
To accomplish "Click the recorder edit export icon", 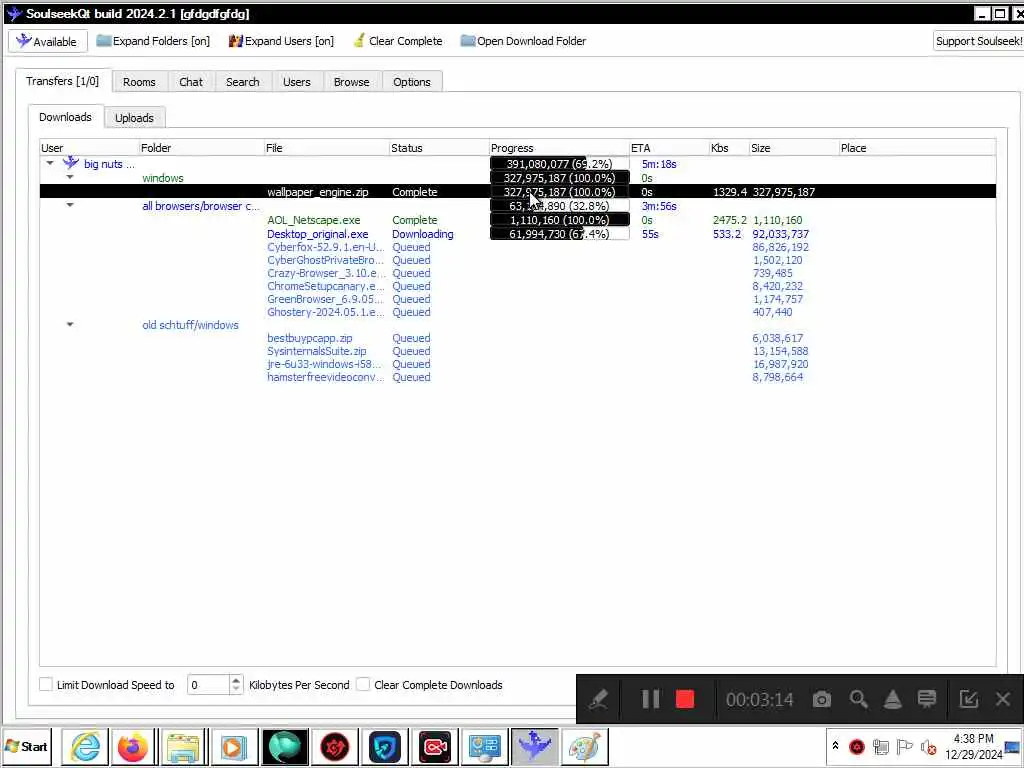I will pos(968,699).
